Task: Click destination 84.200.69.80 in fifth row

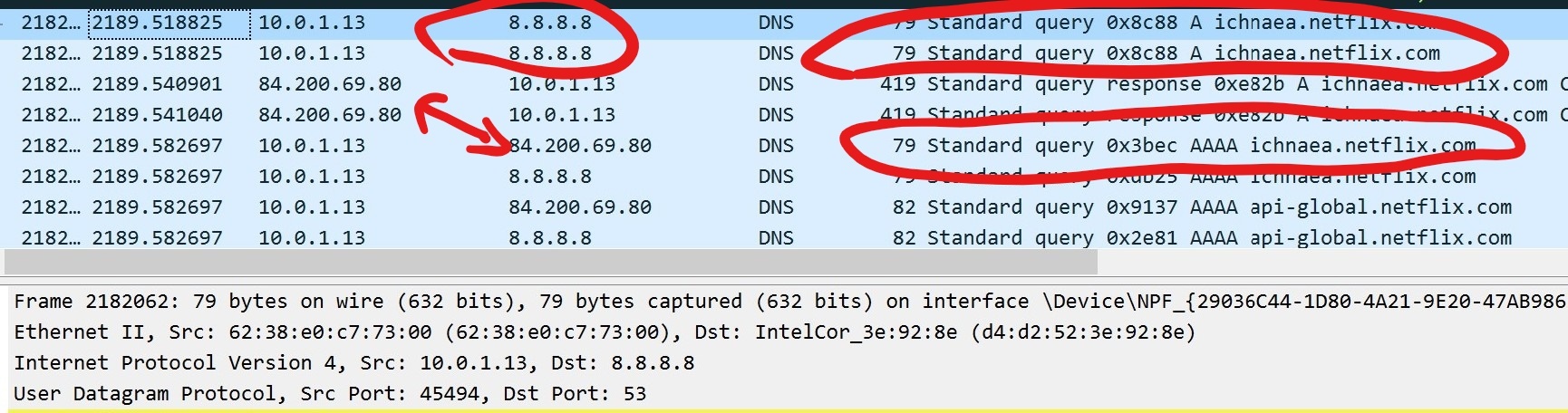Action: pos(580,146)
